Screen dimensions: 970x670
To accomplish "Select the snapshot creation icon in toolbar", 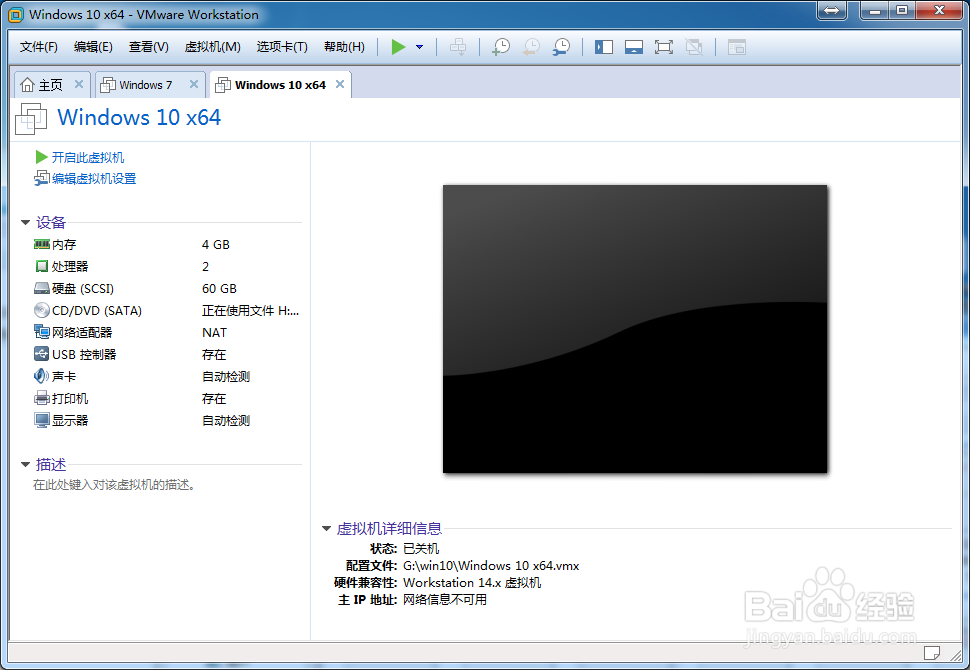I will click(x=500, y=46).
